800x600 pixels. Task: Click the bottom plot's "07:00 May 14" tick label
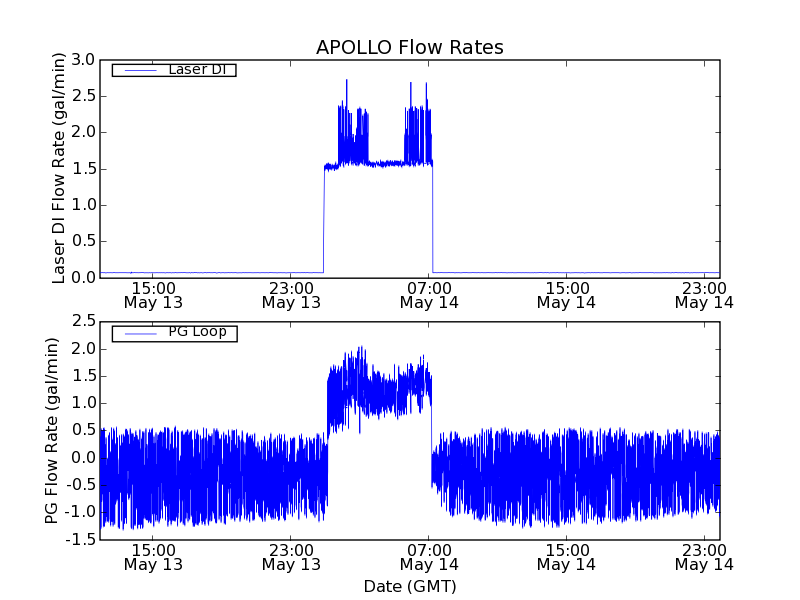click(x=429, y=557)
